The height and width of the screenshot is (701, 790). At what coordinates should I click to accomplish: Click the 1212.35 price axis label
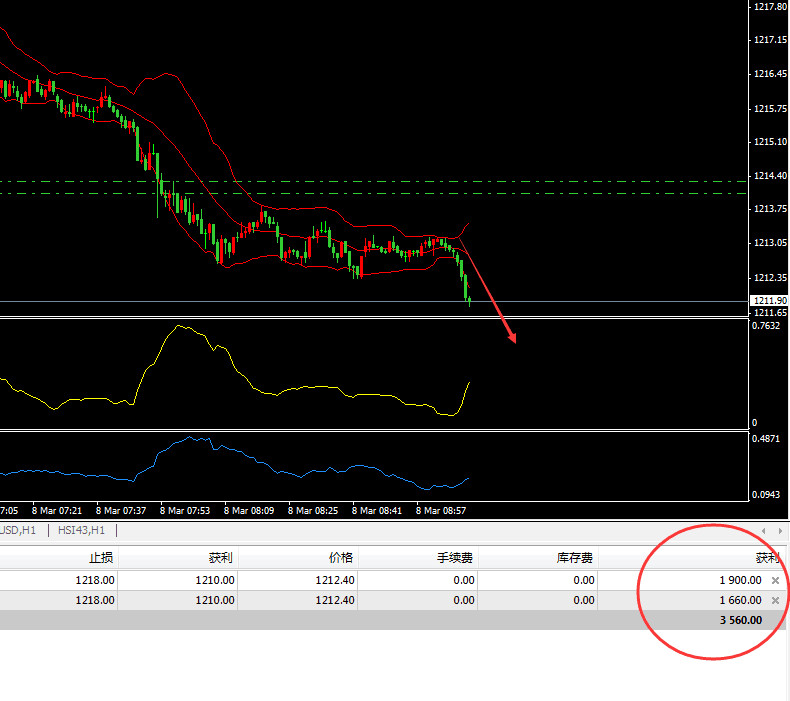770,278
